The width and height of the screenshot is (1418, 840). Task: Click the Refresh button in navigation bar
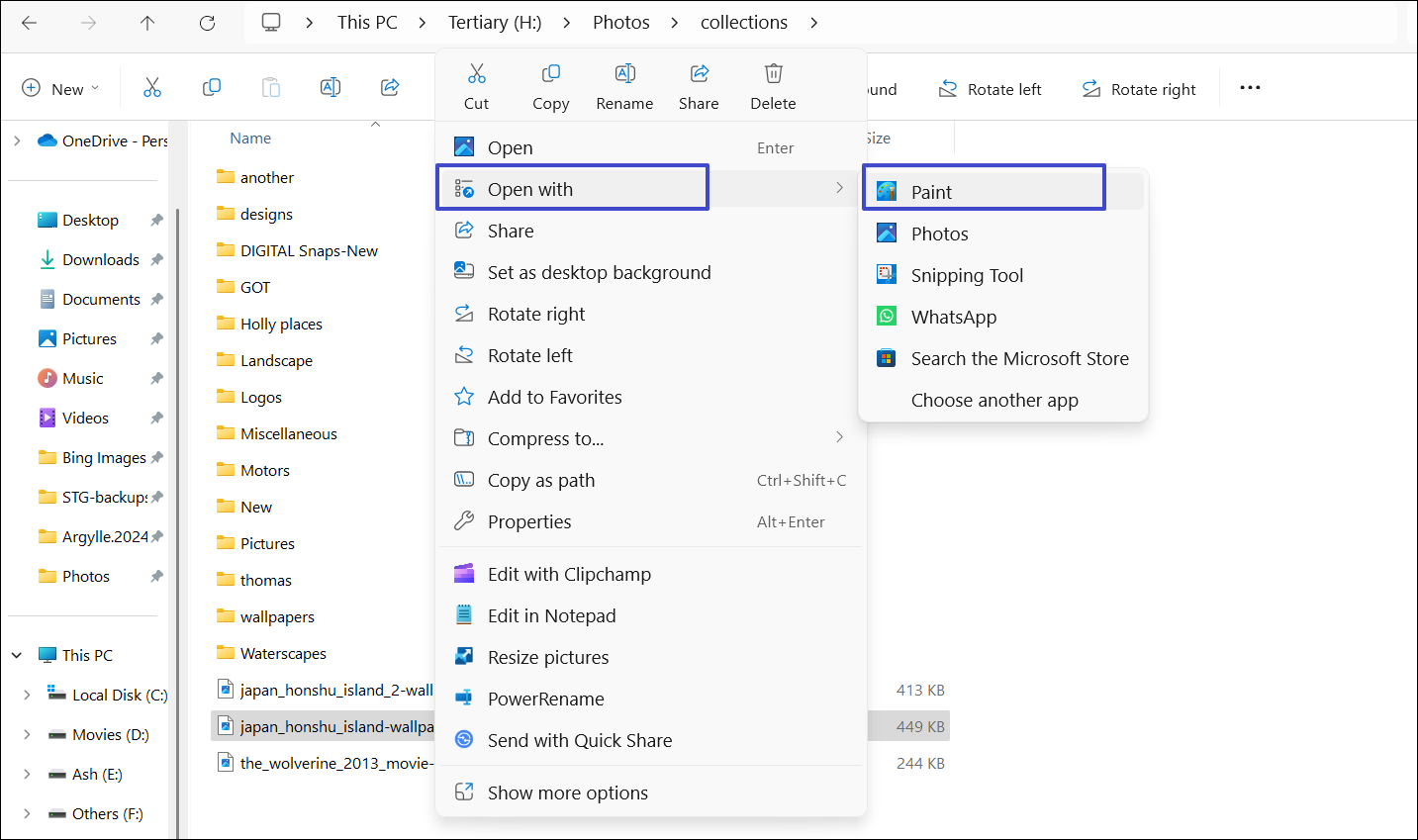tap(207, 23)
